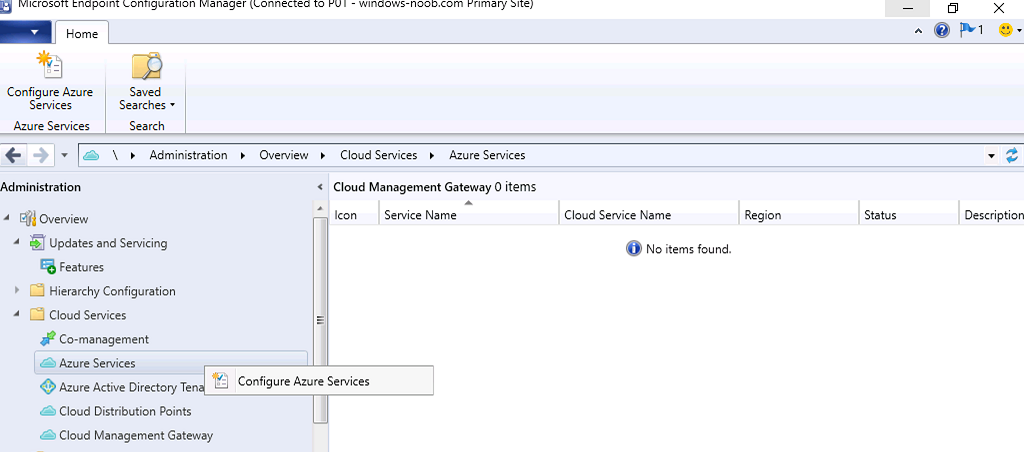This screenshot has height=452, width=1024.
Task: Expand the Hierarchy Configuration folder
Action: click(16, 291)
